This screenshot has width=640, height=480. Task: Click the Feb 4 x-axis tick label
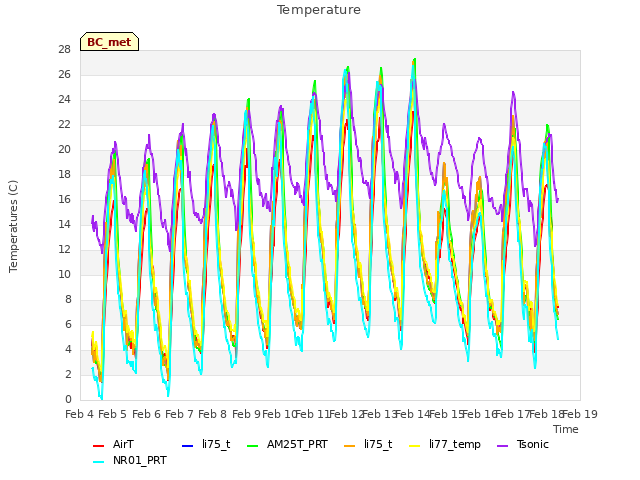click(80, 414)
